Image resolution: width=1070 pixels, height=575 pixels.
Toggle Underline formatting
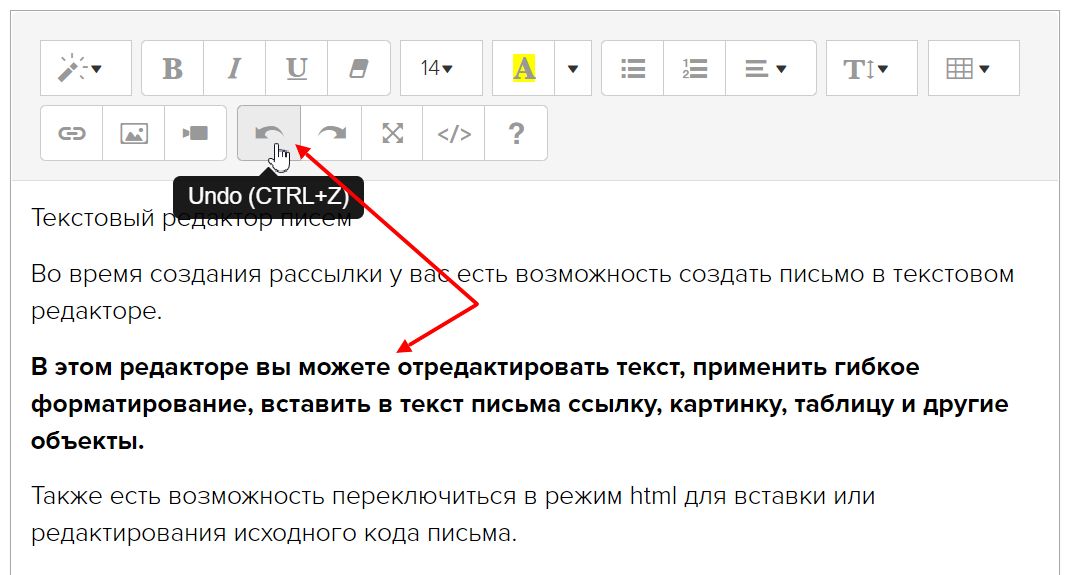point(297,68)
